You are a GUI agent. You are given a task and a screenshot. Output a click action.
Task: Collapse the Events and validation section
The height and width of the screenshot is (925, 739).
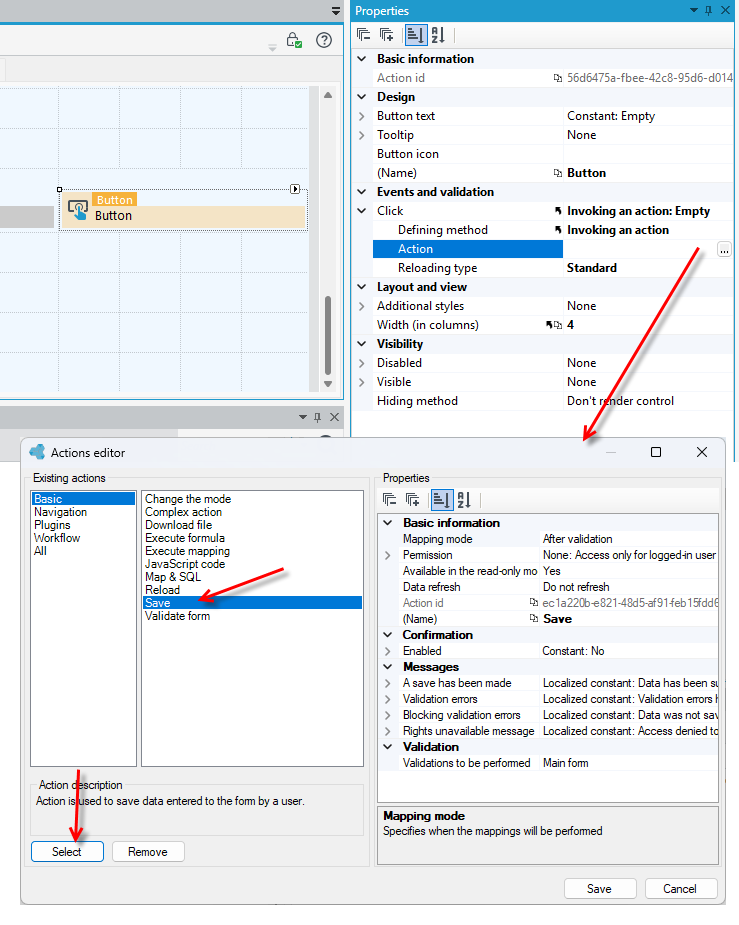[362, 192]
